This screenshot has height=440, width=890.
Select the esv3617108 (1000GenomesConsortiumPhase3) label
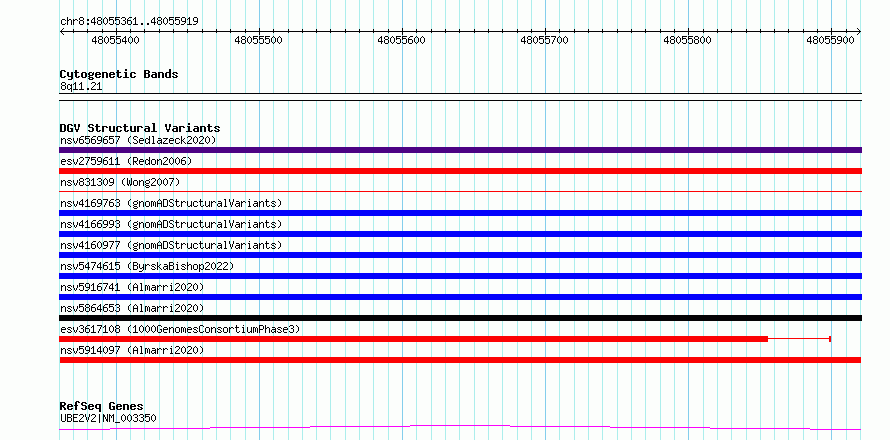[180, 329]
